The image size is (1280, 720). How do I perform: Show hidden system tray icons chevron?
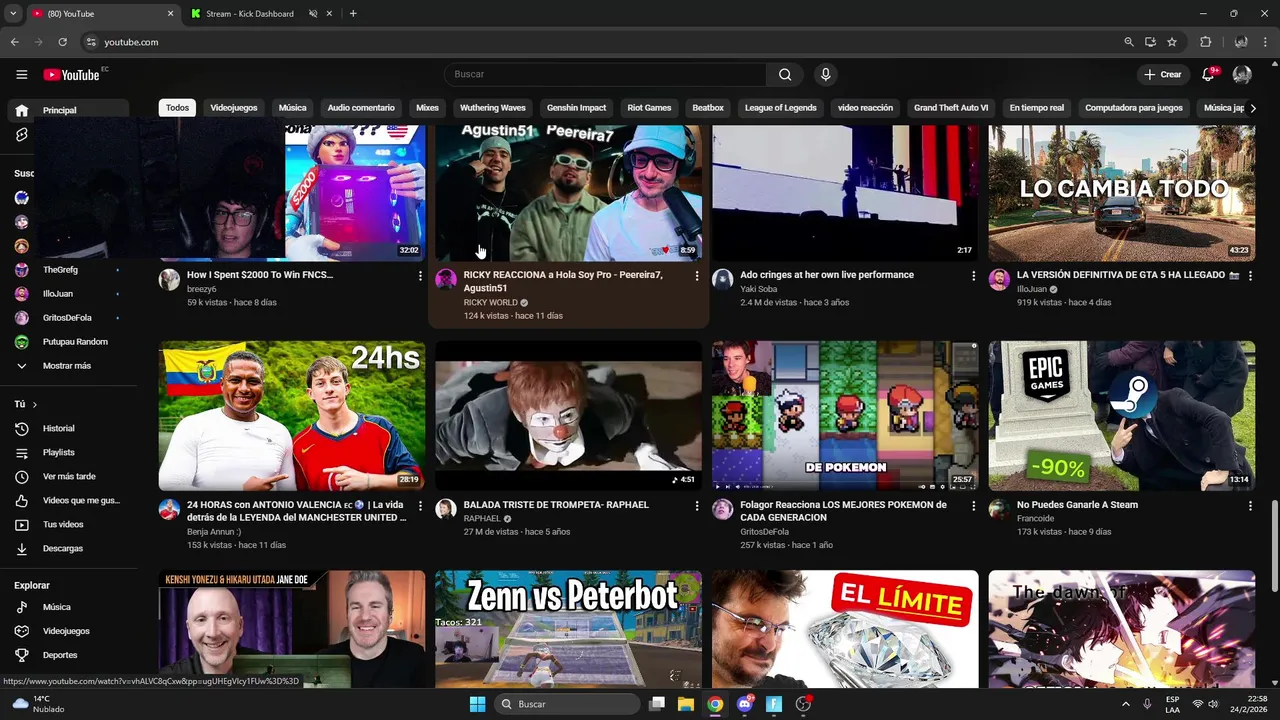[1125, 704]
